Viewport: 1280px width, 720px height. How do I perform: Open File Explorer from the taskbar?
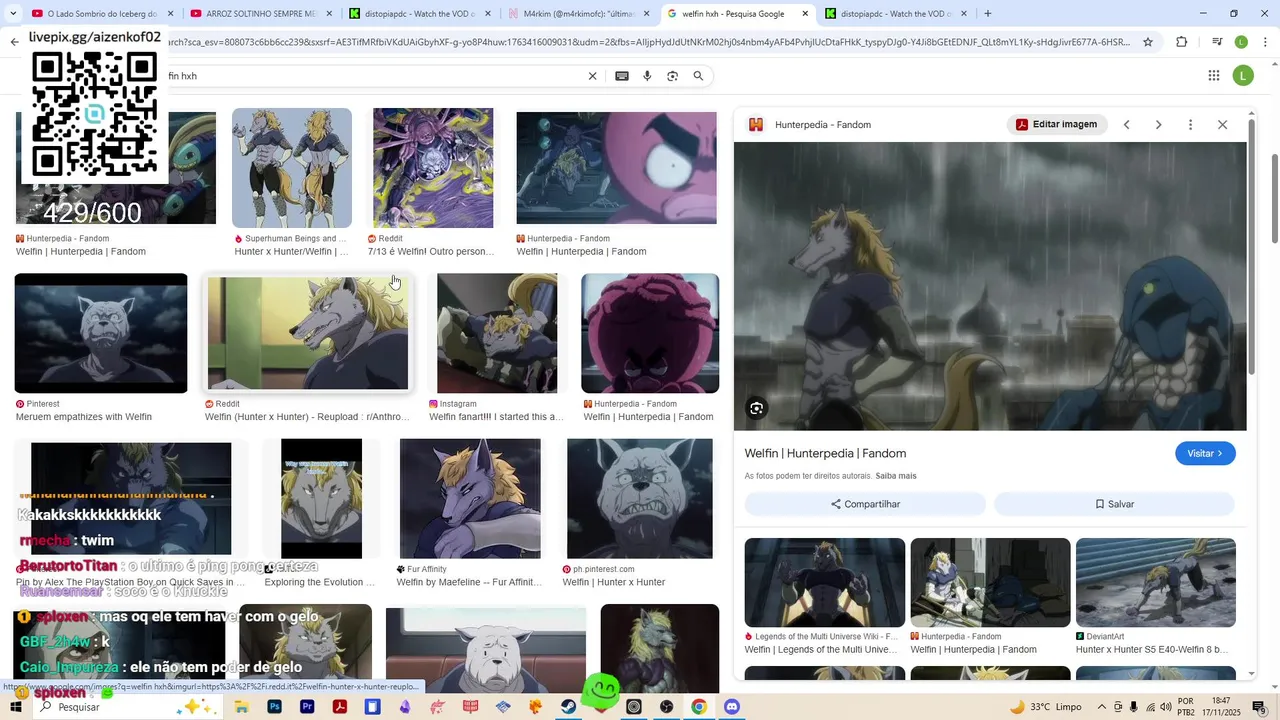pos(242,707)
